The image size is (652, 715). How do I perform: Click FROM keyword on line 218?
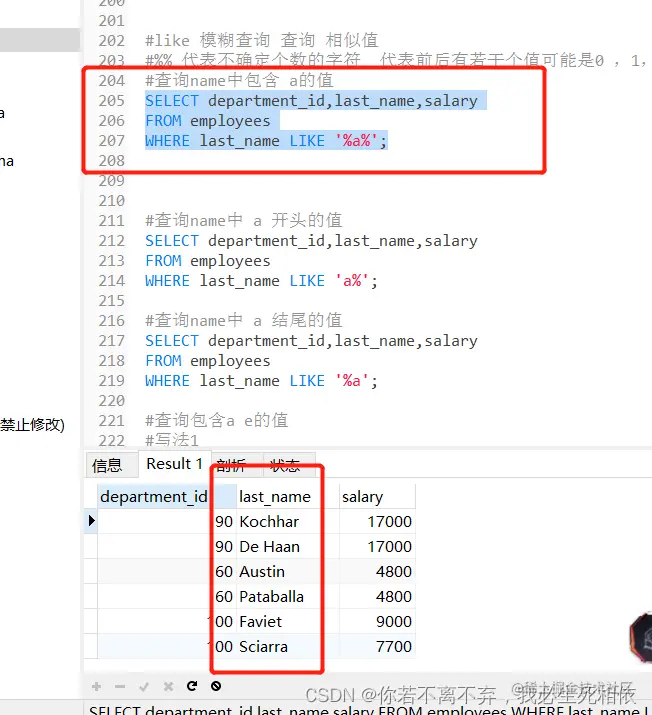(x=163, y=361)
